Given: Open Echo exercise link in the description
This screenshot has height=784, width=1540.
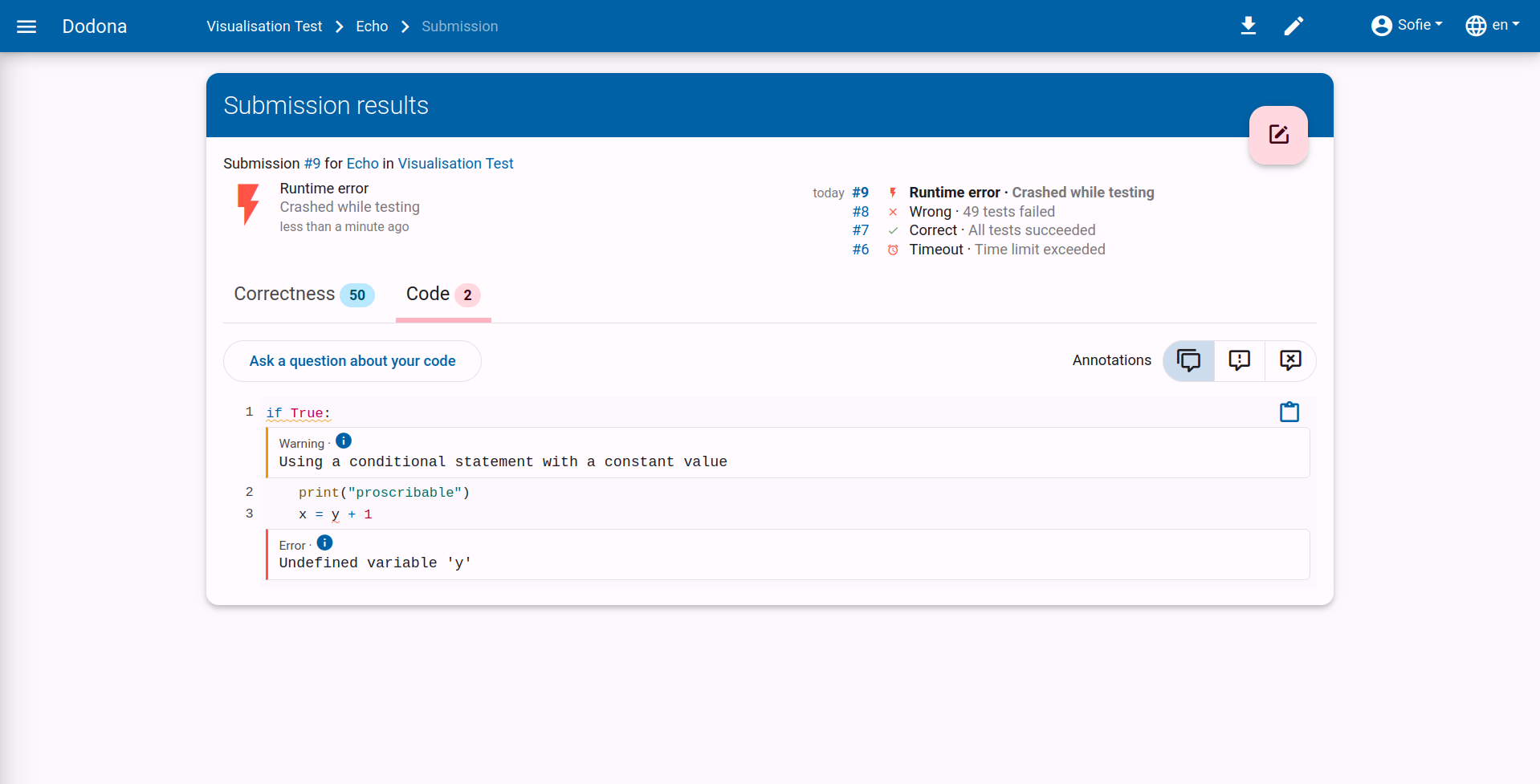Looking at the screenshot, I should pos(362,164).
